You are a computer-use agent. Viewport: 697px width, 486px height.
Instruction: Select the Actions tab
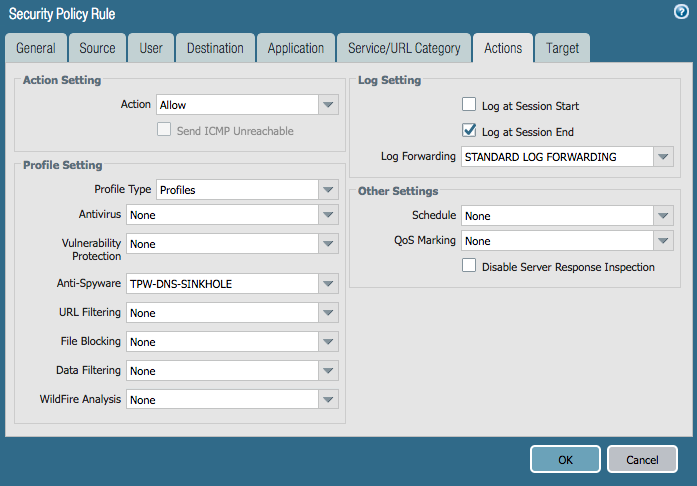pyautogui.click(x=503, y=48)
